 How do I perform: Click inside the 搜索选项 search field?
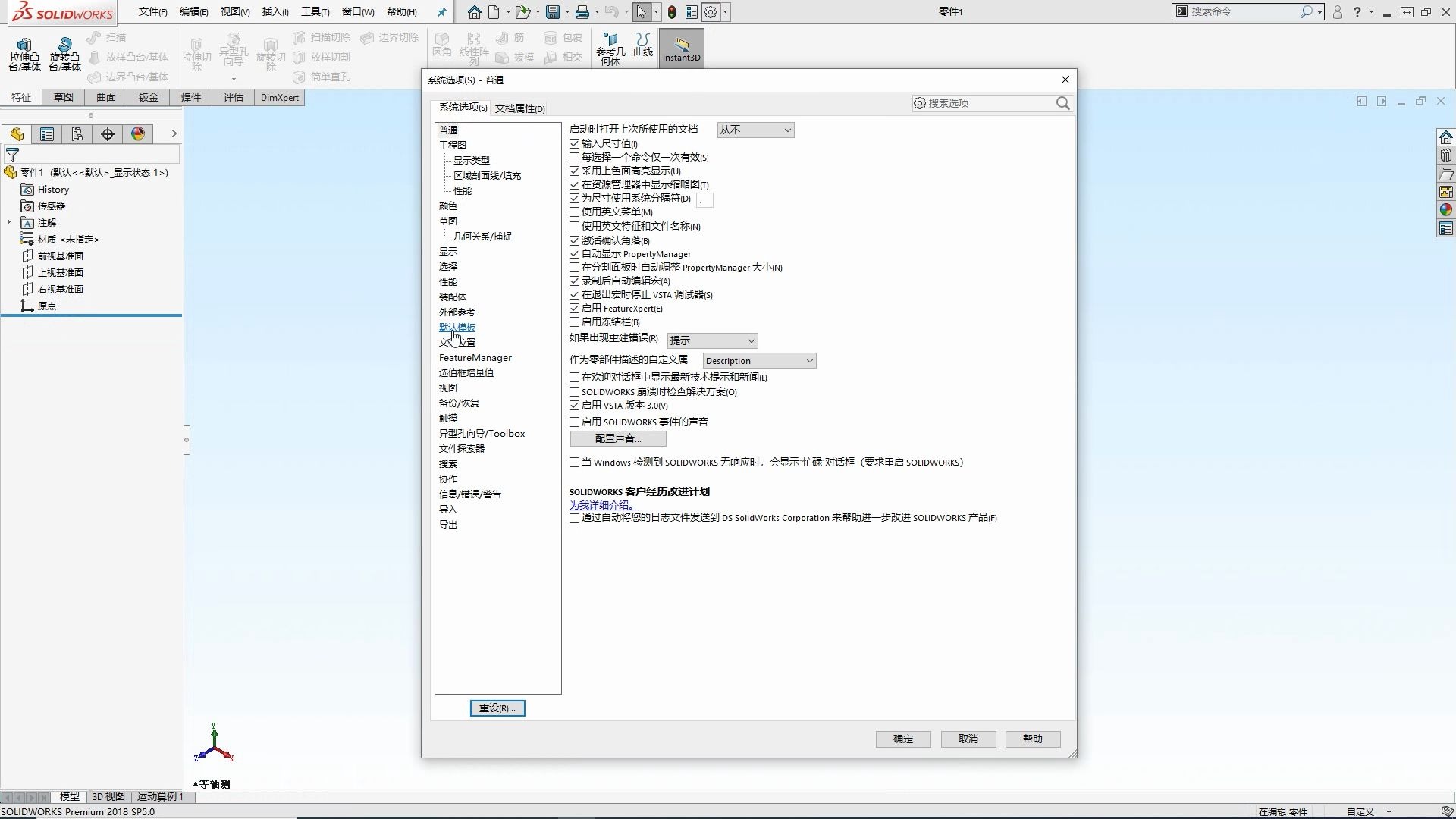(x=986, y=103)
